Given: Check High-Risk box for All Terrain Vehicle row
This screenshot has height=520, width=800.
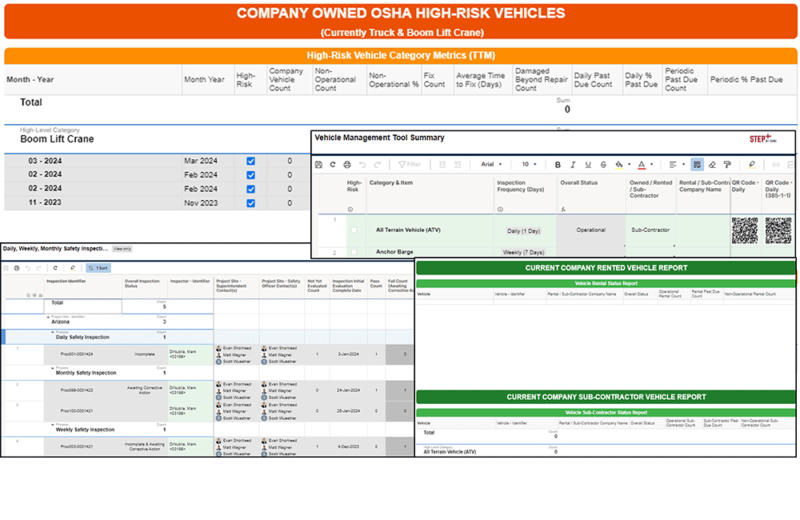Looking at the screenshot, I should pos(353,230).
